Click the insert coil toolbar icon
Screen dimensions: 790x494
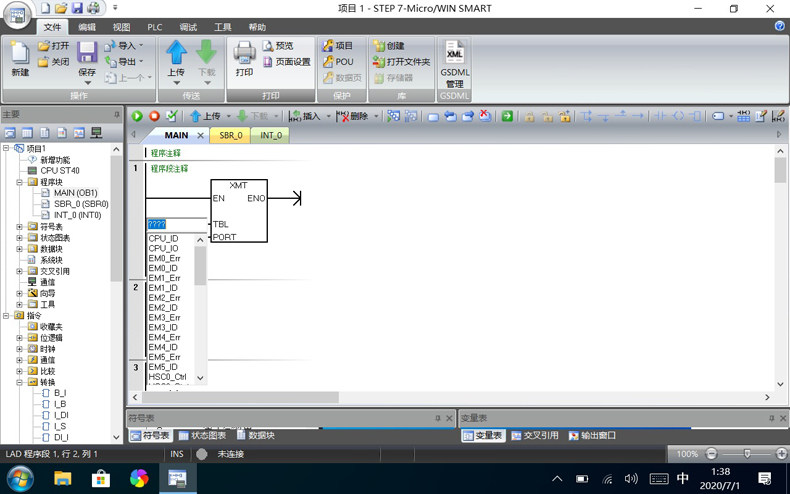point(678,116)
